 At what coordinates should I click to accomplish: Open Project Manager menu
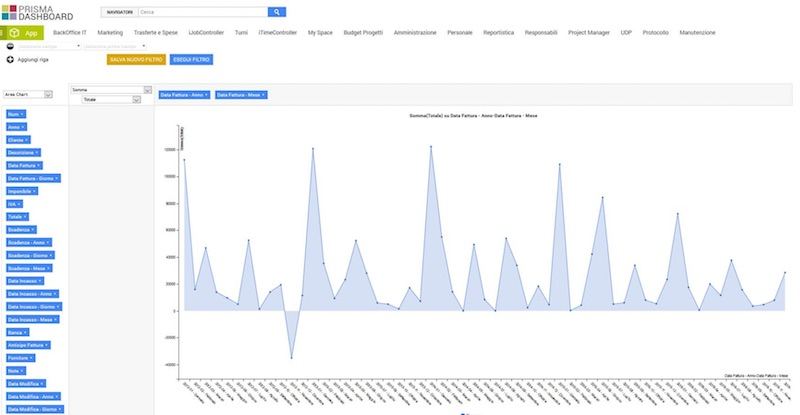[589, 33]
